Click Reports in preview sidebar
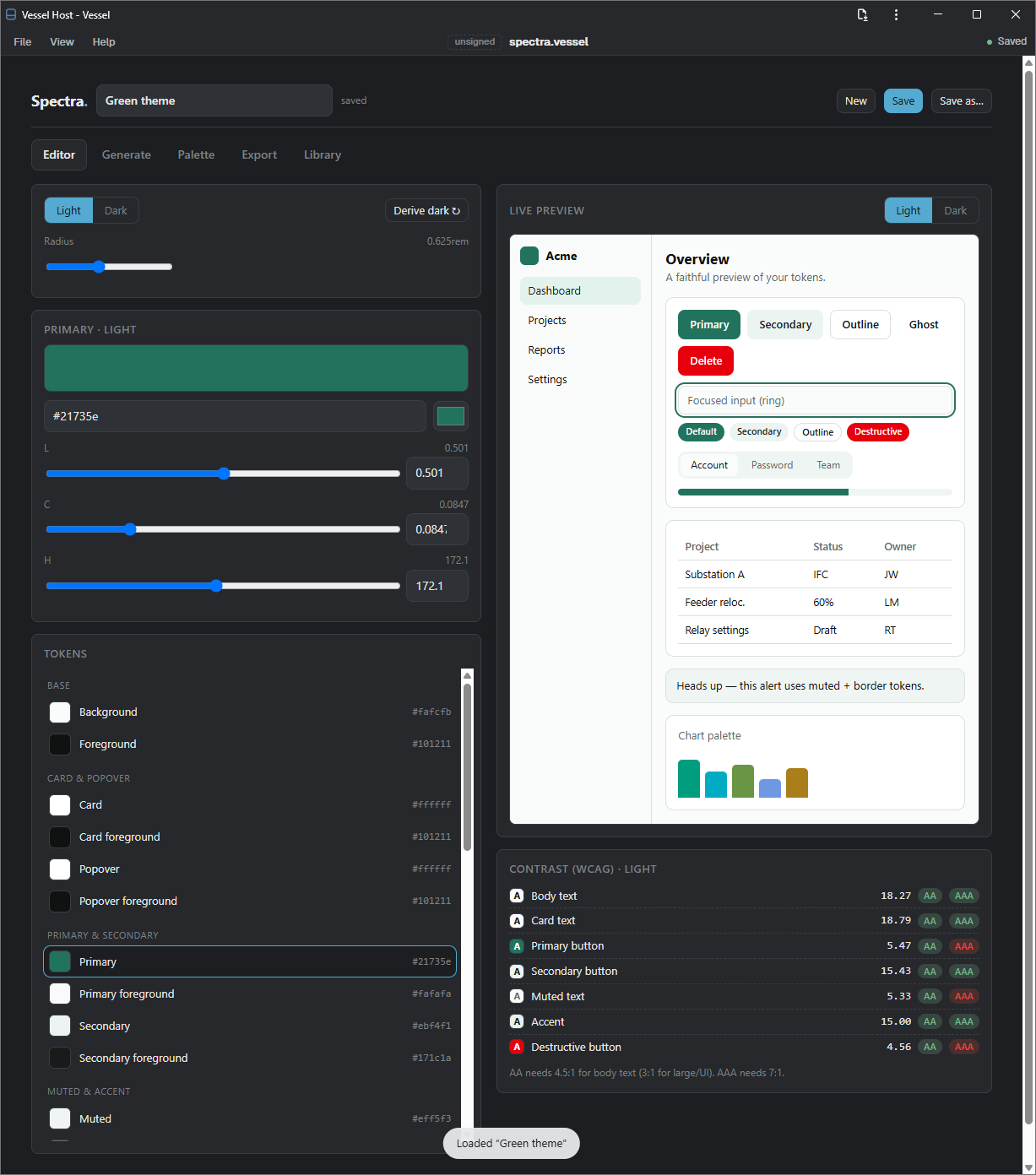The width and height of the screenshot is (1036, 1175). [580, 349]
